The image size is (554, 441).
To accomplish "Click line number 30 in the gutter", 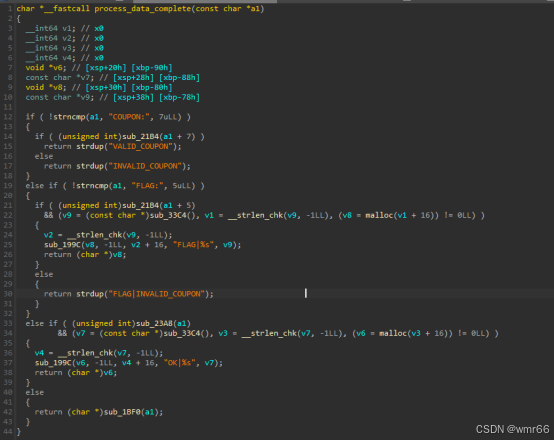I will coord(8,294).
